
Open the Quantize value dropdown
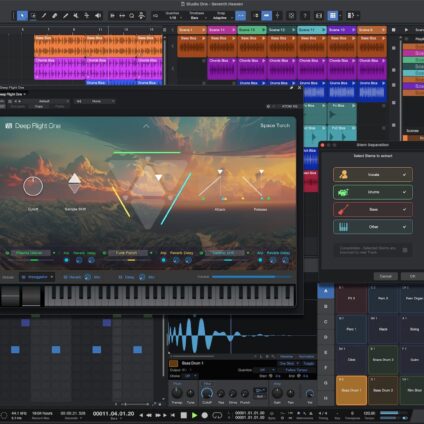pyautogui.click(x=173, y=16)
